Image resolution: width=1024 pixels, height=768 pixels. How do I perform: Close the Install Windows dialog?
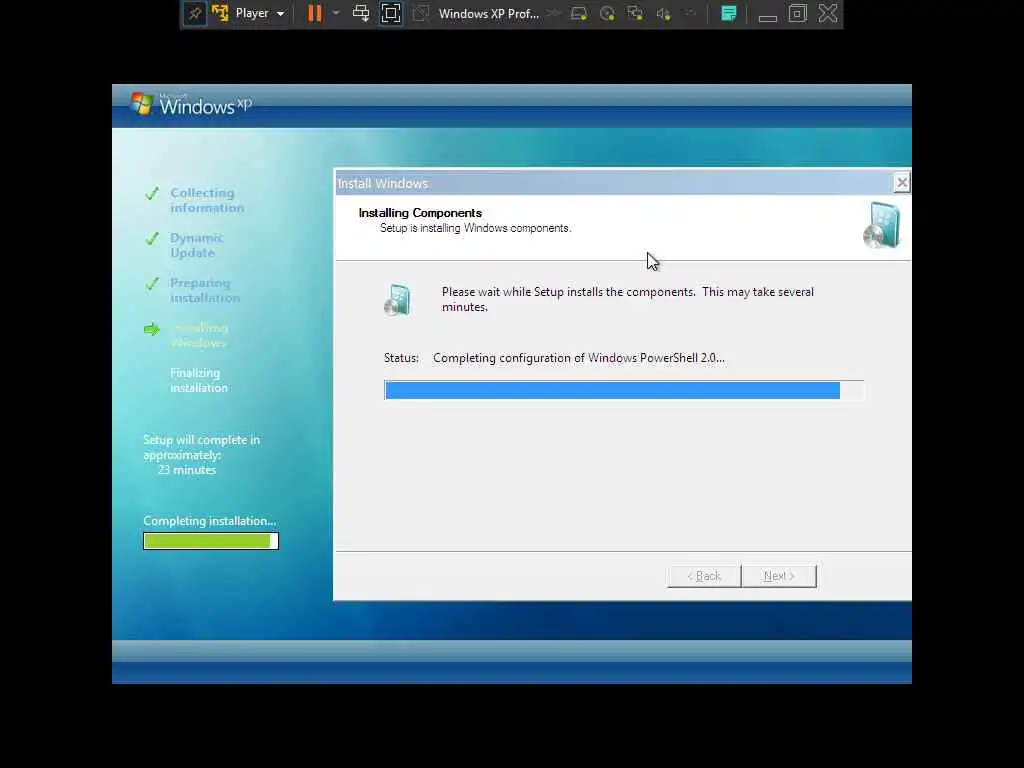(901, 183)
